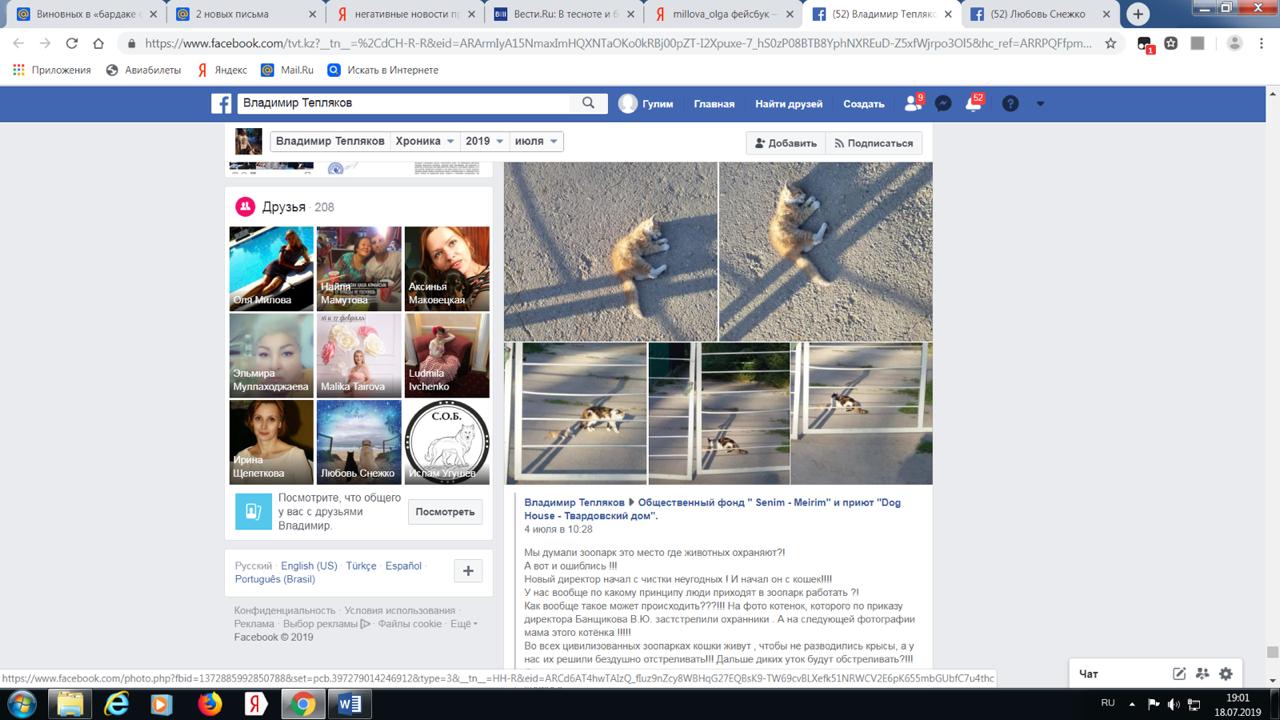
Task: Open friend requests icon
Action: [x=912, y=103]
